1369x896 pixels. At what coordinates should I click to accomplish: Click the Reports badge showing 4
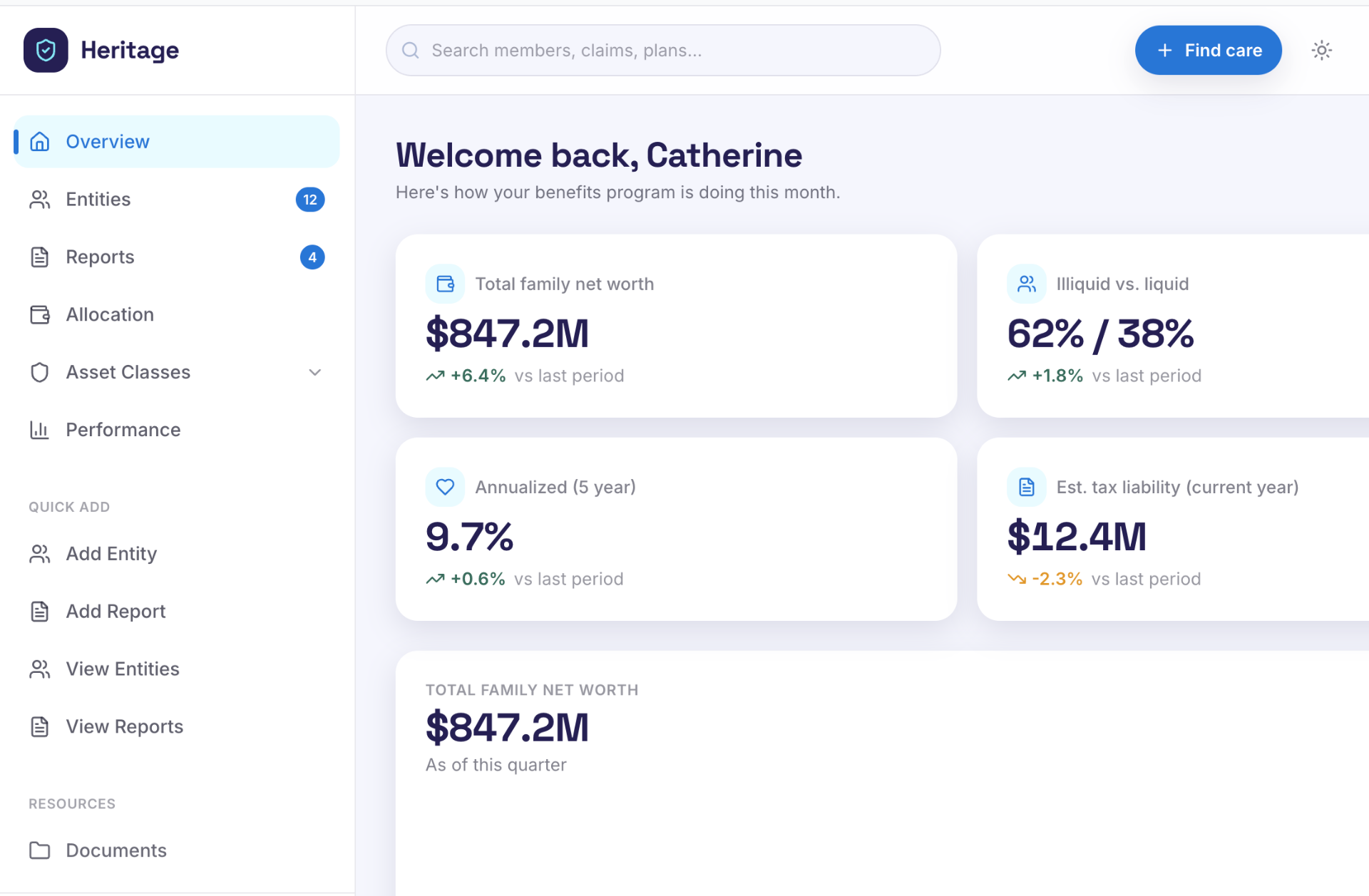312,257
